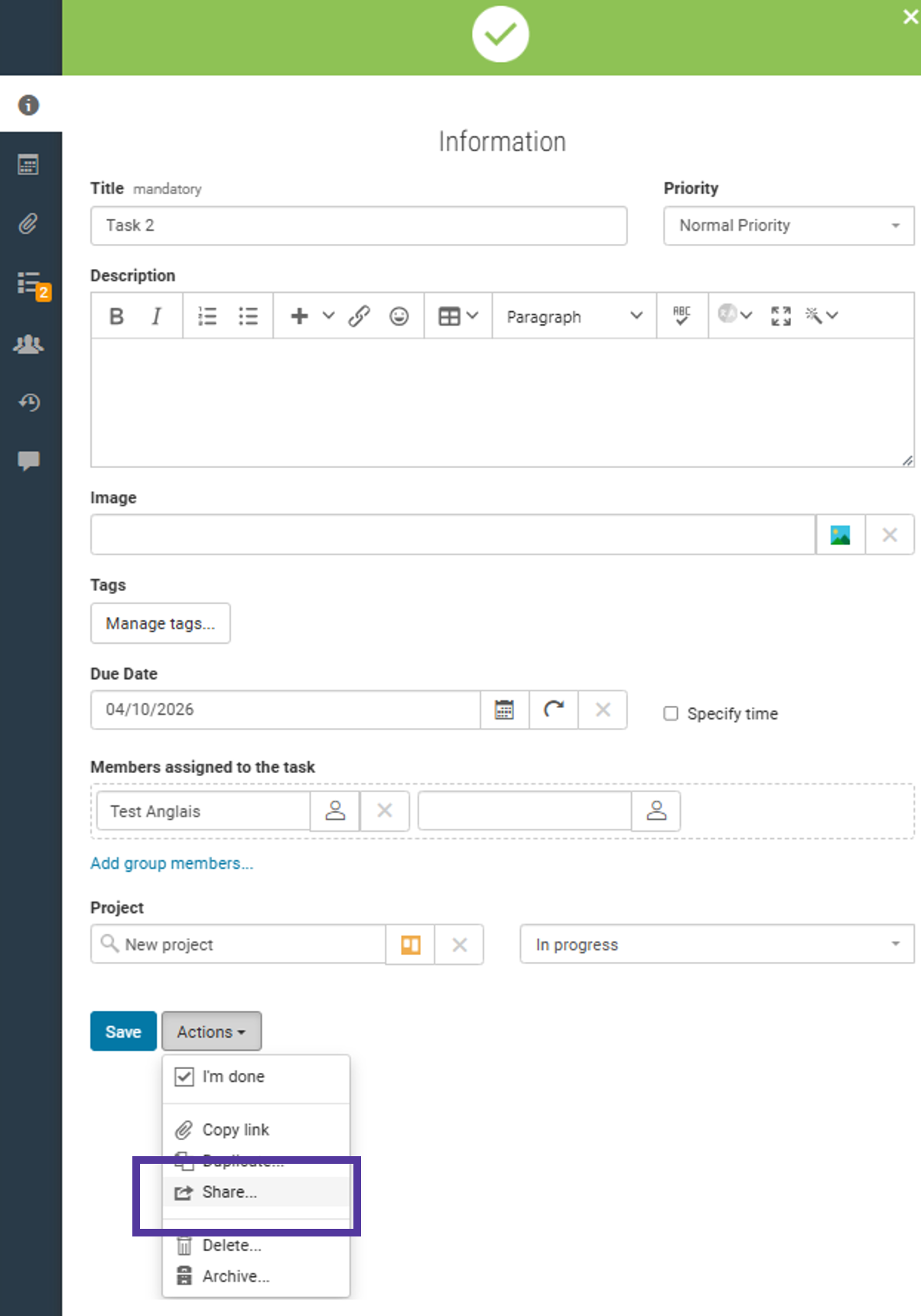Click the insert link icon in editor
Screen dimensions: 921x1316
[359, 317]
